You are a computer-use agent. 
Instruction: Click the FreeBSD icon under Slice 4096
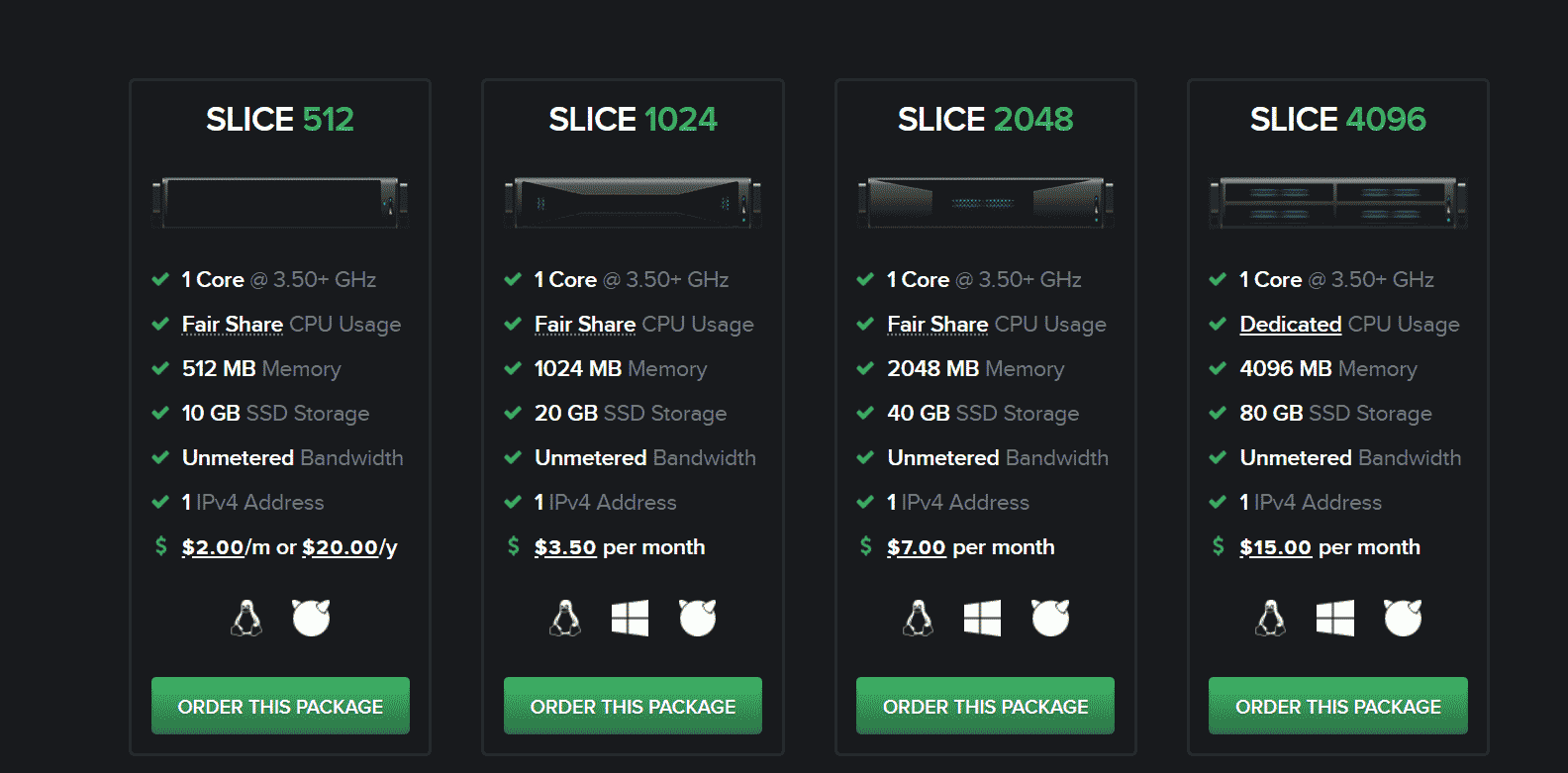(1403, 618)
